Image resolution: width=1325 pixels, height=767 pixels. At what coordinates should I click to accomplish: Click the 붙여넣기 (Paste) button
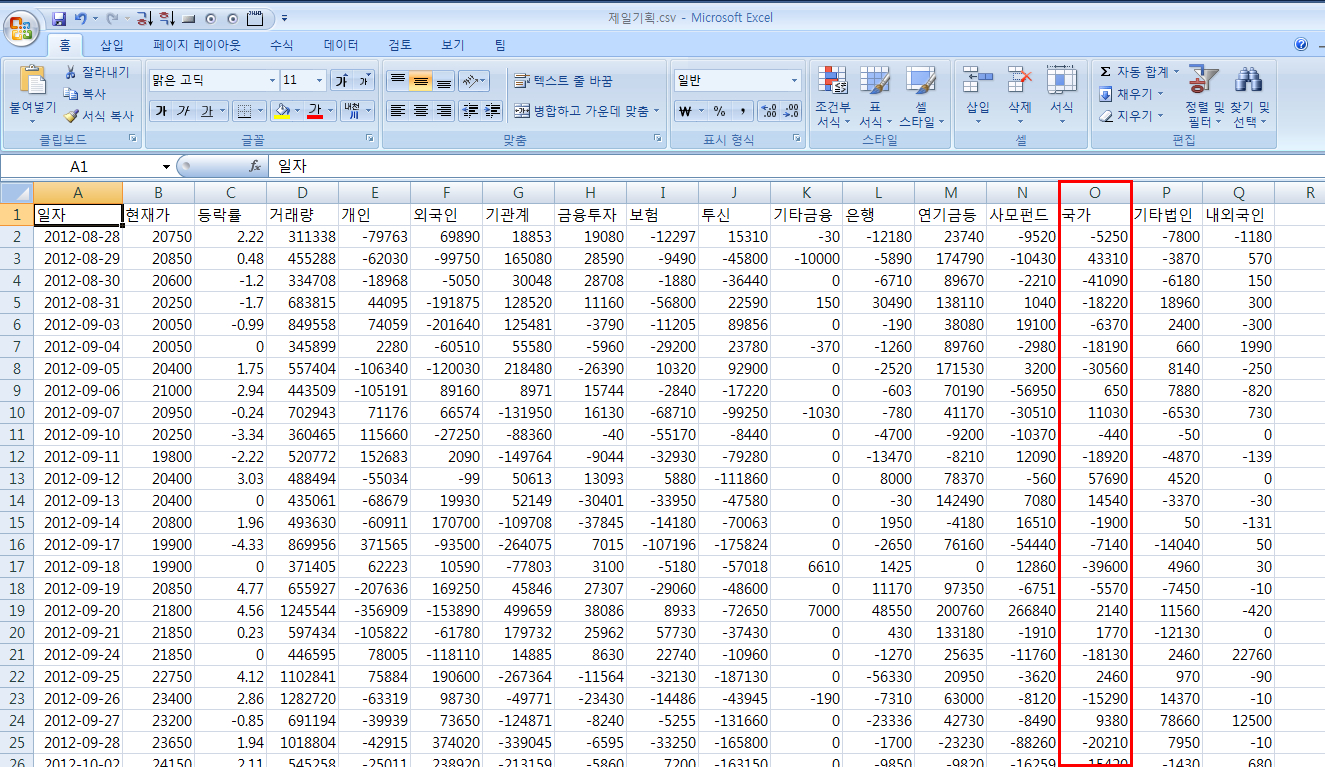point(33,92)
